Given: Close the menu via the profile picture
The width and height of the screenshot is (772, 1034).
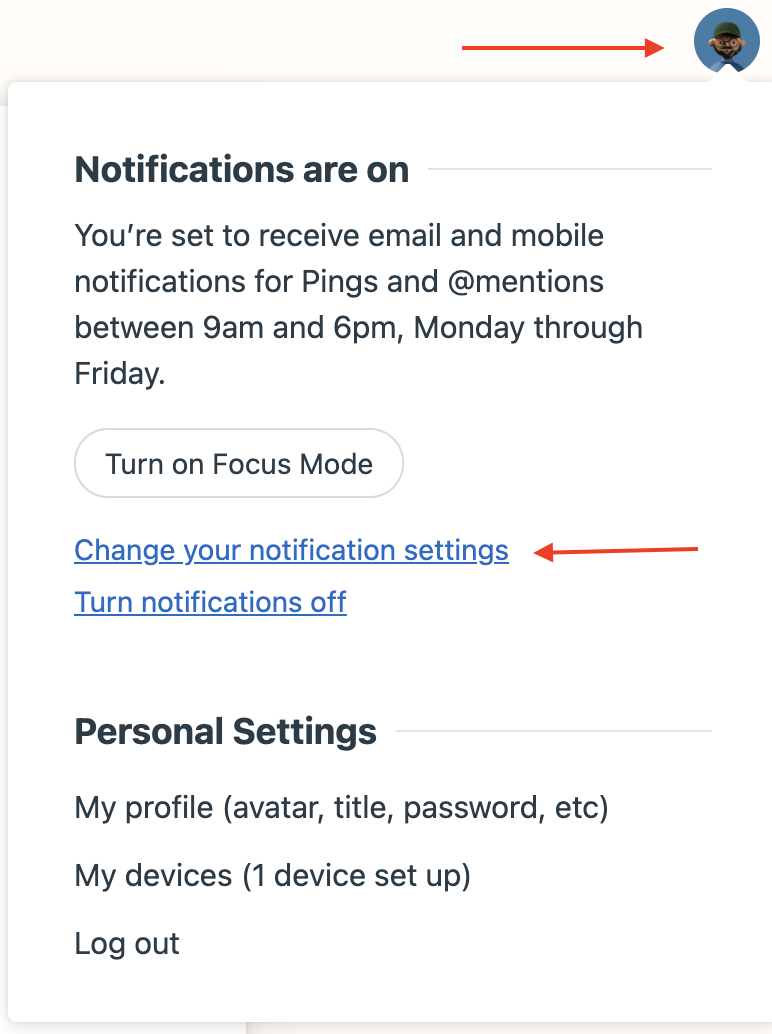Looking at the screenshot, I should point(727,41).
